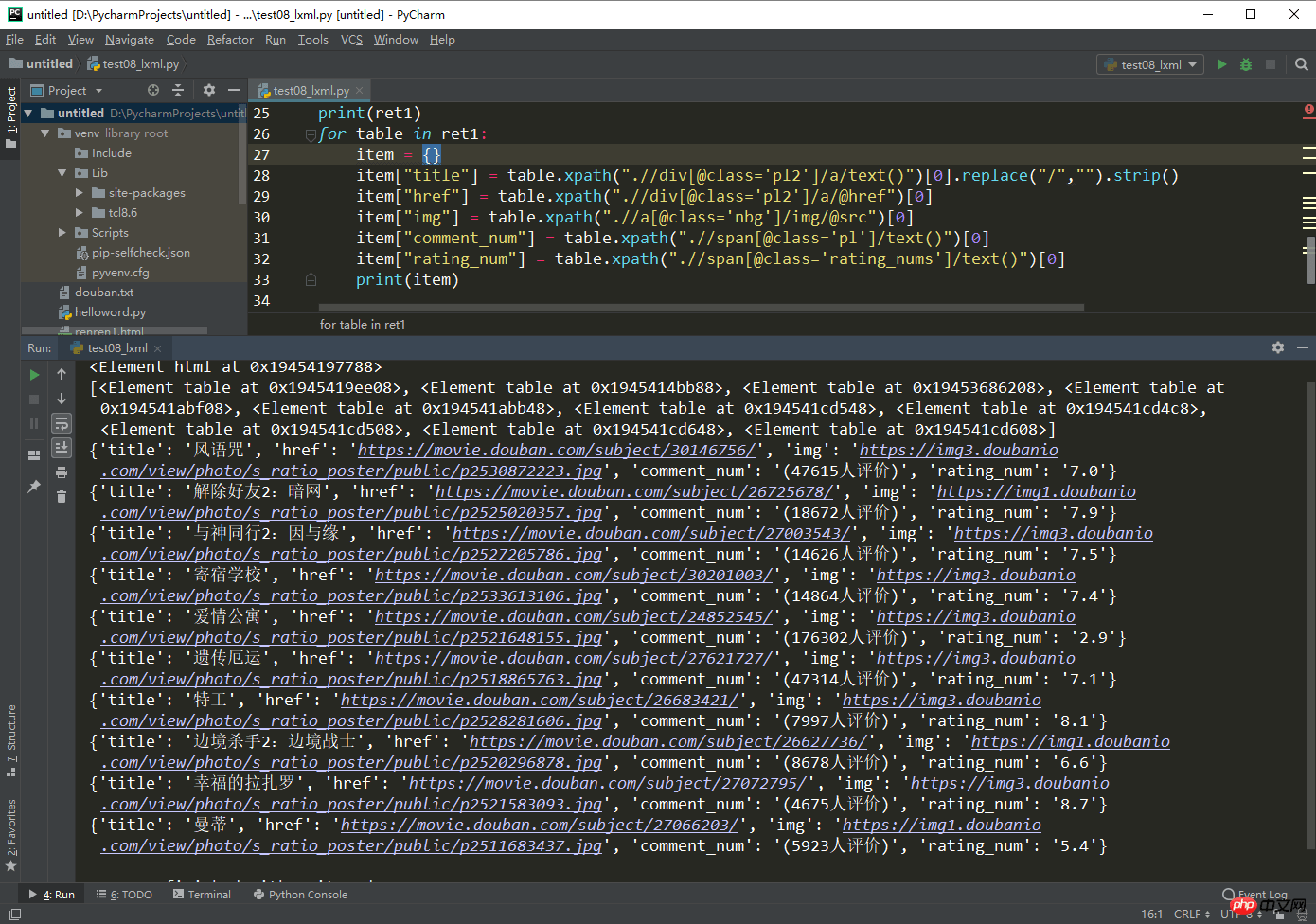Screen dimensions: 1316x924
Task: Collapse the venv library root folder
Action: pos(44,133)
